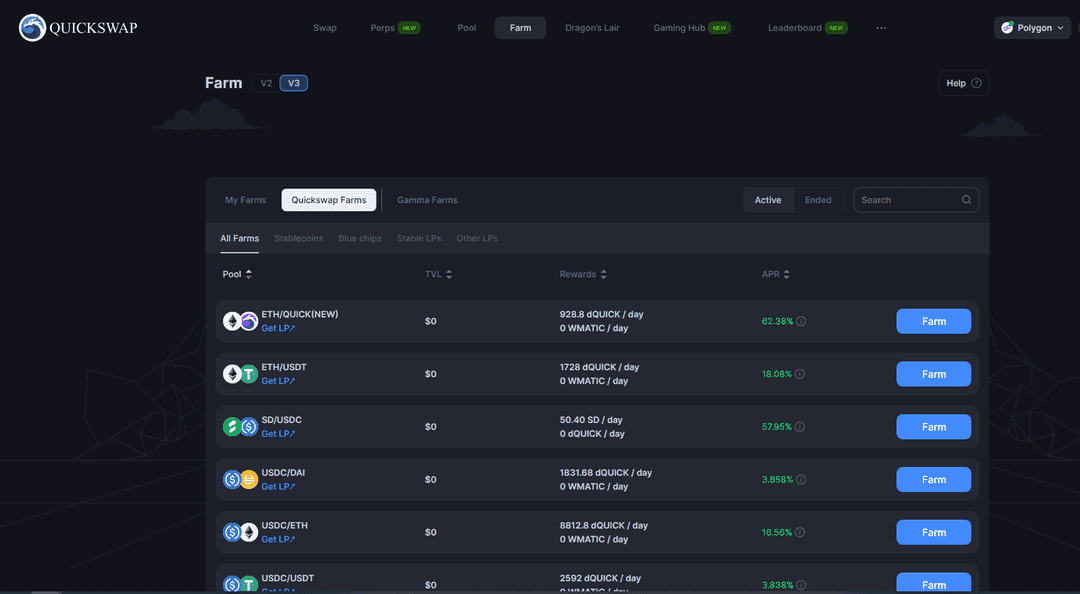1080x594 pixels.
Task: Open the ellipsis overflow menu in the navbar
Action: click(x=881, y=28)
